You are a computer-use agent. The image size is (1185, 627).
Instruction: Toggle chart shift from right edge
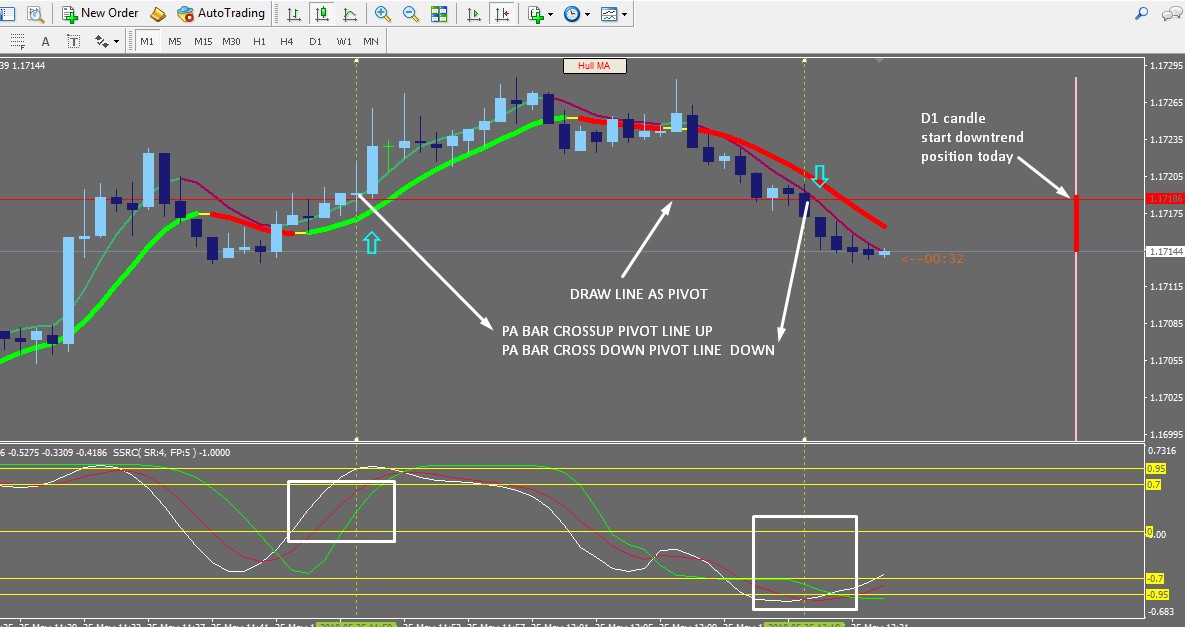point(502,14)
